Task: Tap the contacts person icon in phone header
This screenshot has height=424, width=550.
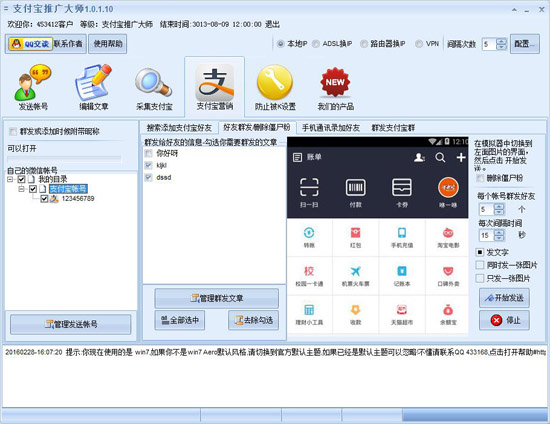Action: click(419, 157)
